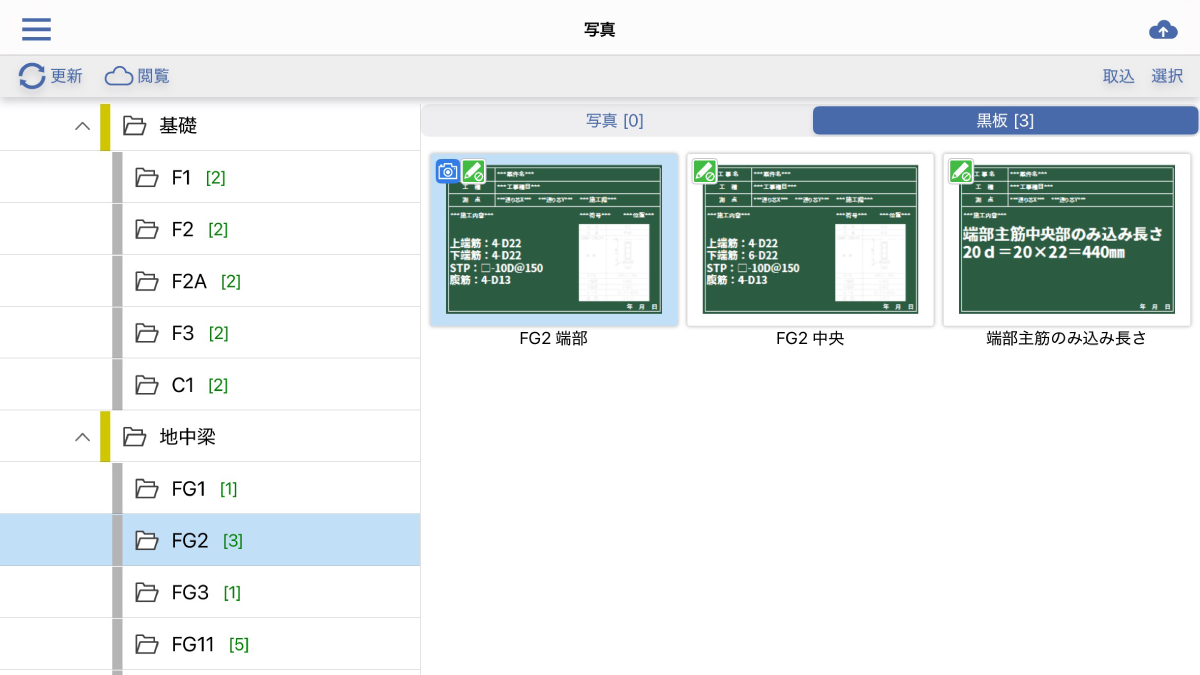Screen dimensions: 1200x675
Task: Click the cloud browse (閲覧) icon
Action: (x=119, y=76)
